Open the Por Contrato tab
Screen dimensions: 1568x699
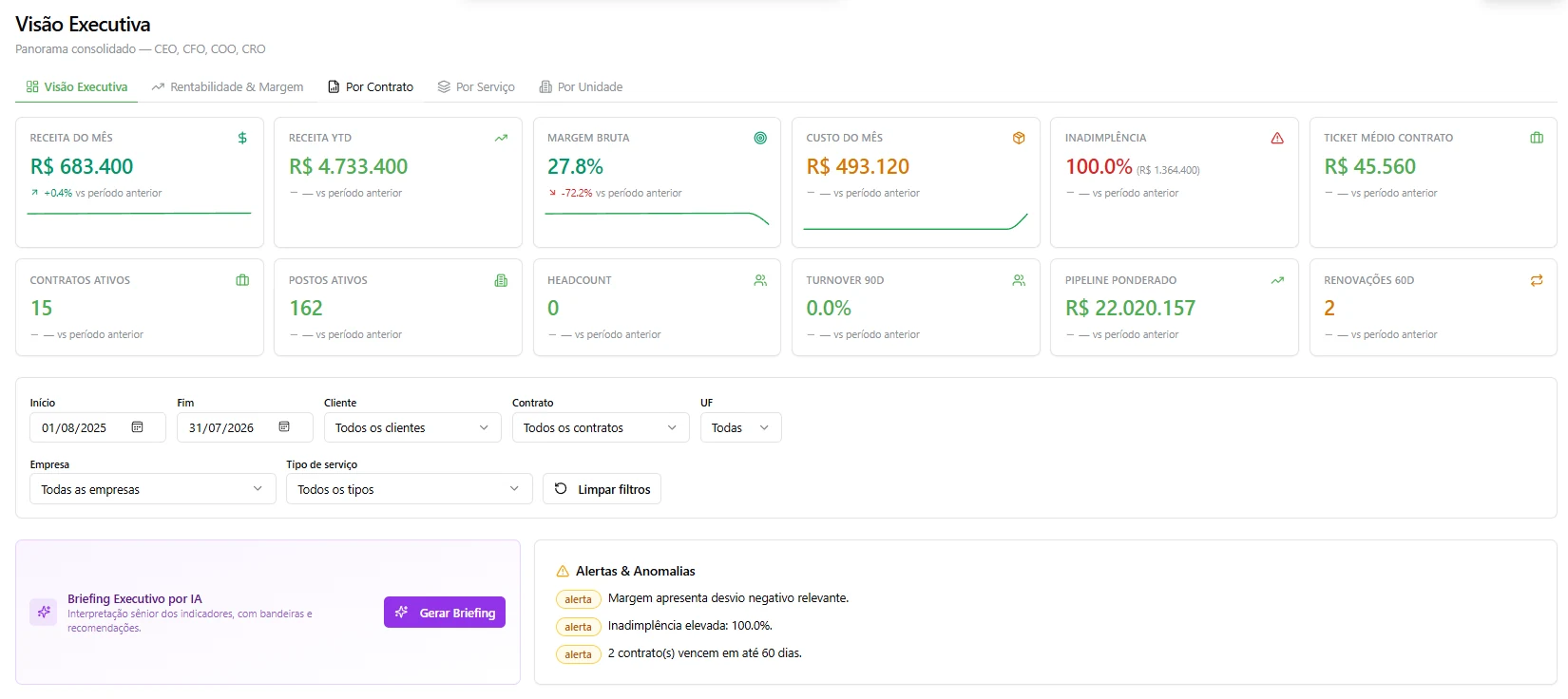371,86
